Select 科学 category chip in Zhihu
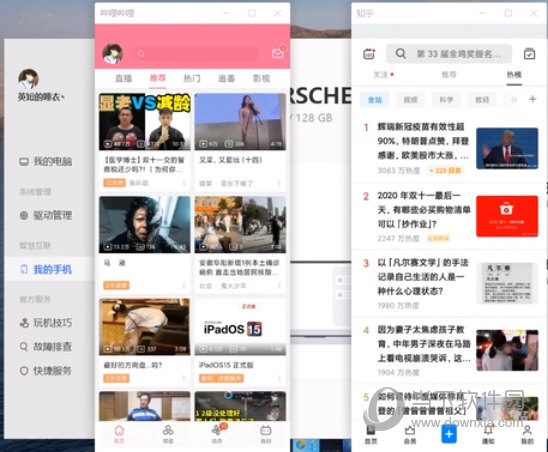 [446, 100]
